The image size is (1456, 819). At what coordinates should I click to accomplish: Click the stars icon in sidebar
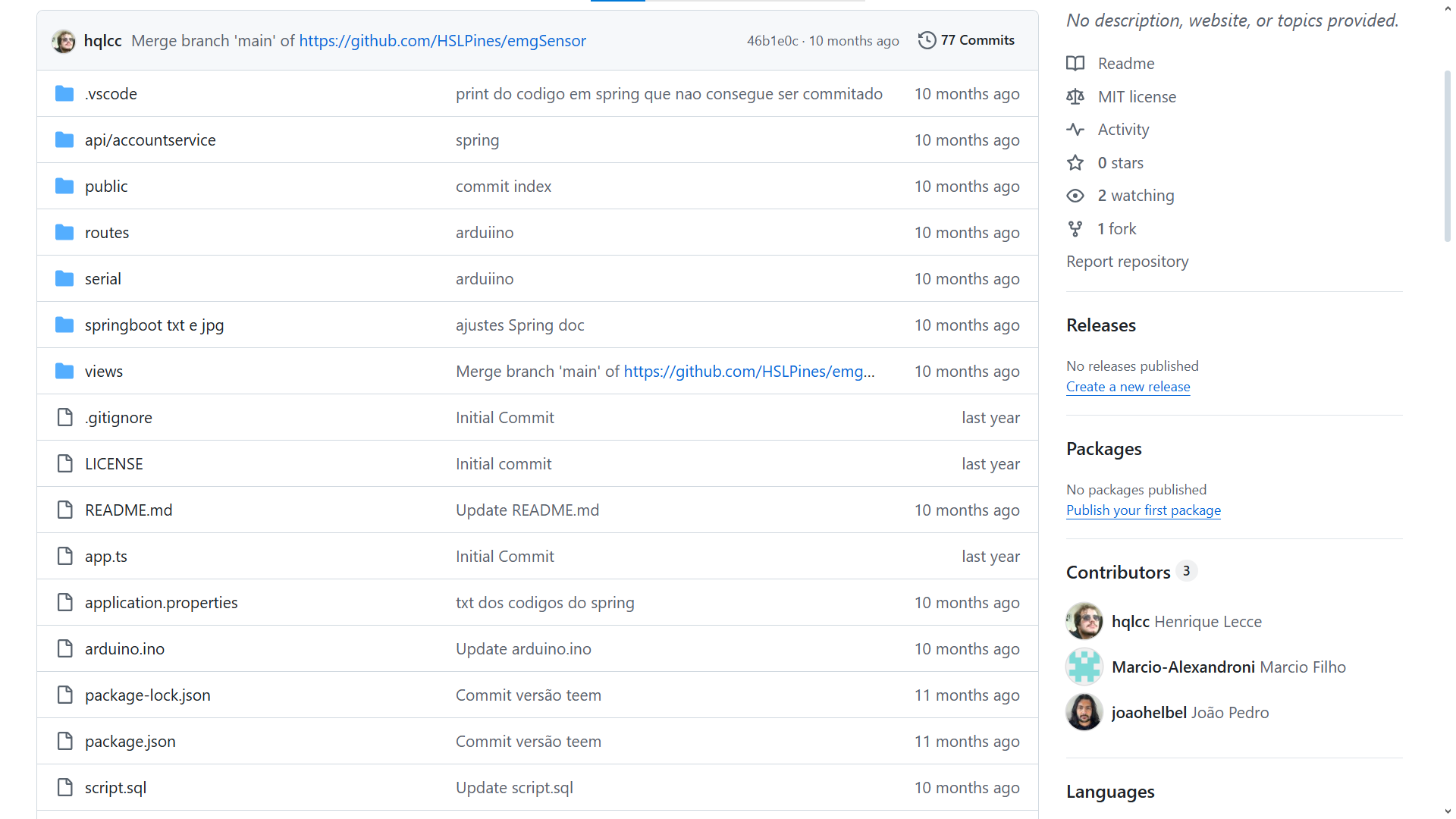click(1075, 163)
